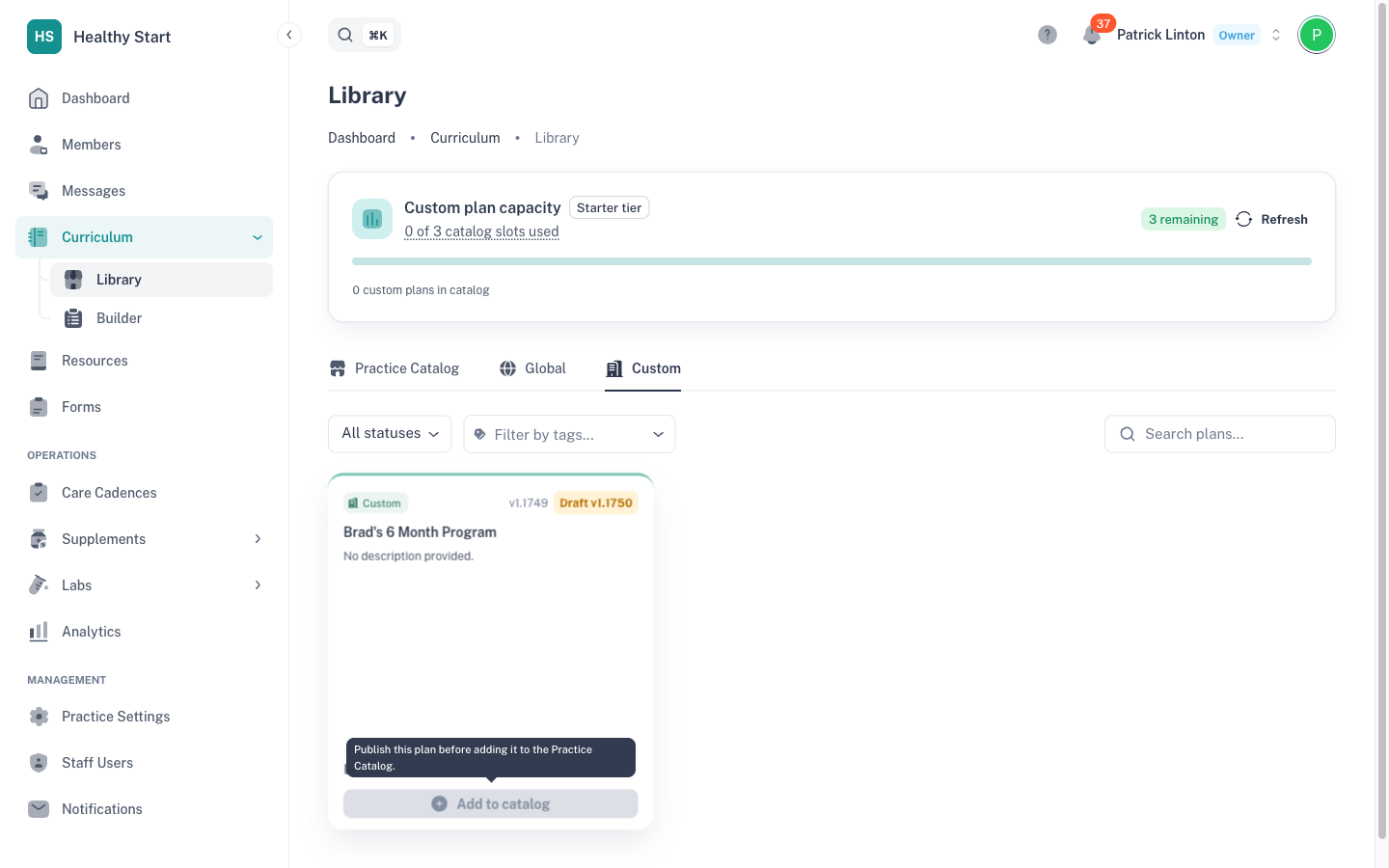
Task: Click the Practice Settings gear icon
Action: click(x=39, y=717)
